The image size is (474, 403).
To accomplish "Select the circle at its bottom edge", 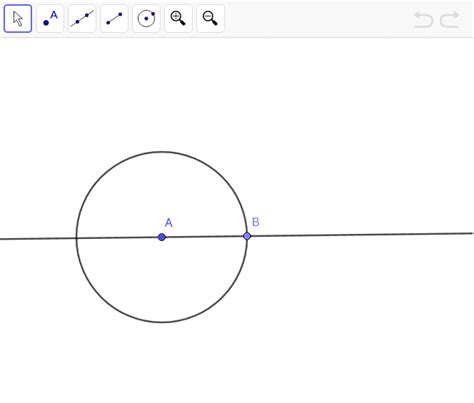I will point(162,322).
